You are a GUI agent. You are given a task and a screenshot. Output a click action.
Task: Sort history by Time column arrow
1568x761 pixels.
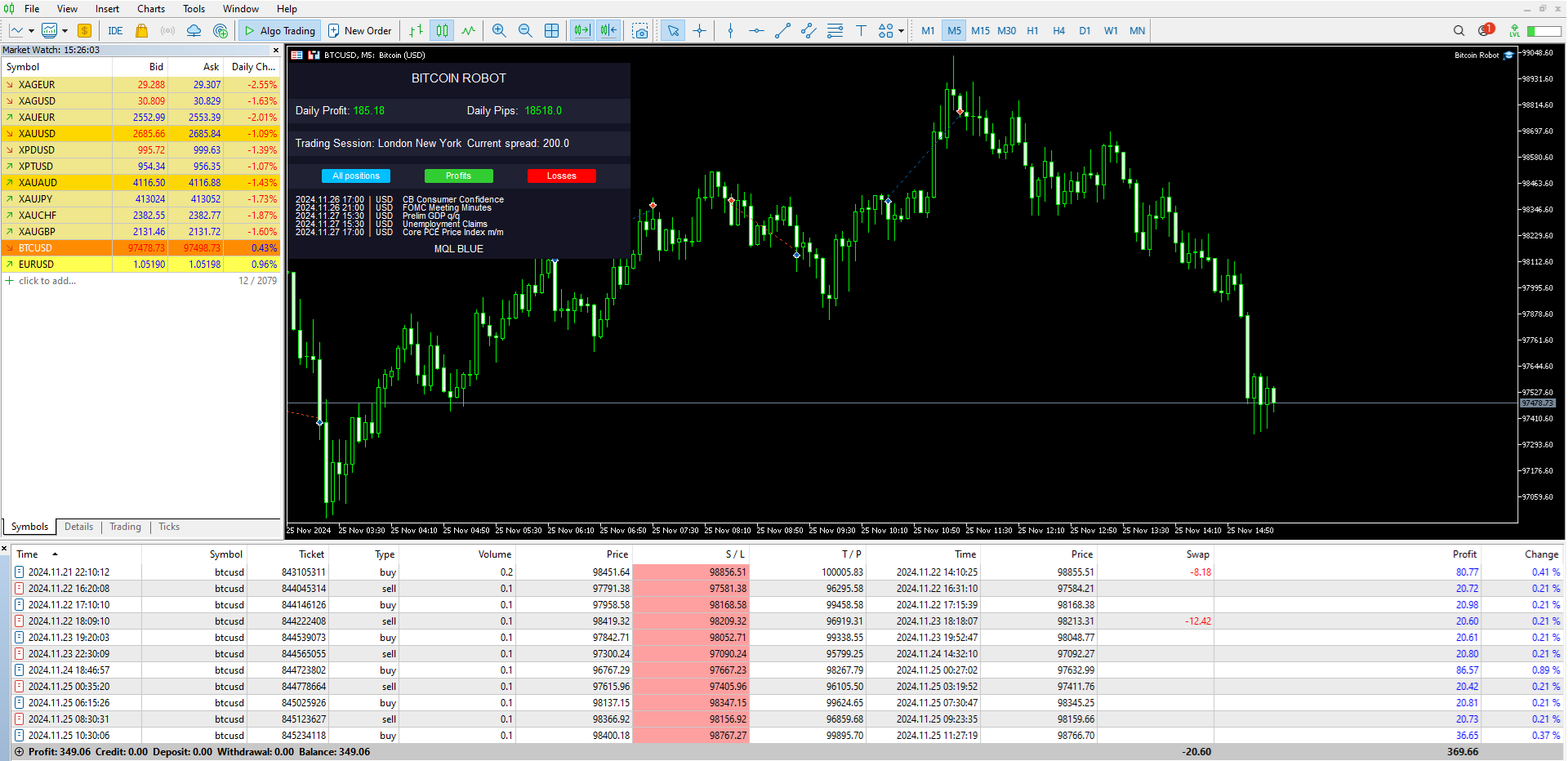coord(55,554)
